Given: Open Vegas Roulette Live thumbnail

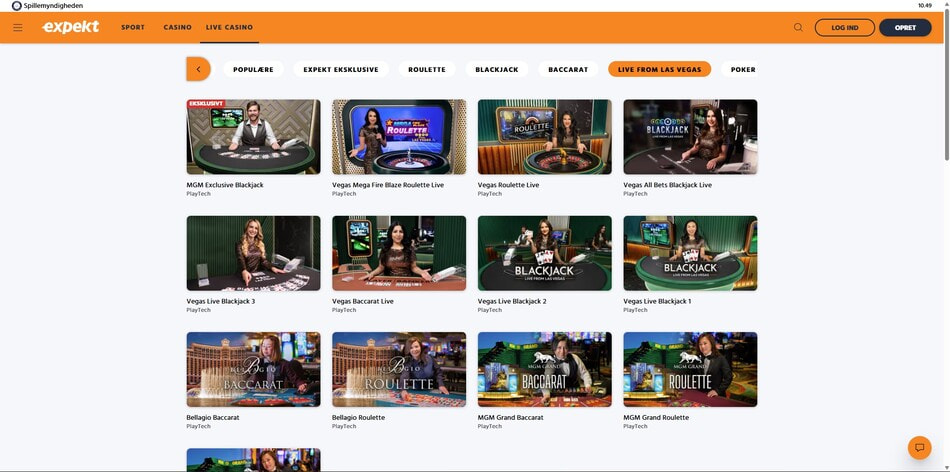Looking at the screenshot, I should click(545, 137).
